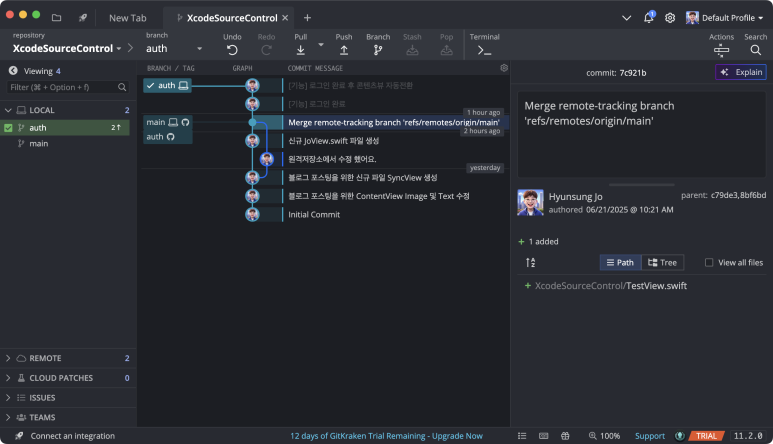773x444 pixels.
Task: Switch to the New Tab tab
Action: click(127, 18)
